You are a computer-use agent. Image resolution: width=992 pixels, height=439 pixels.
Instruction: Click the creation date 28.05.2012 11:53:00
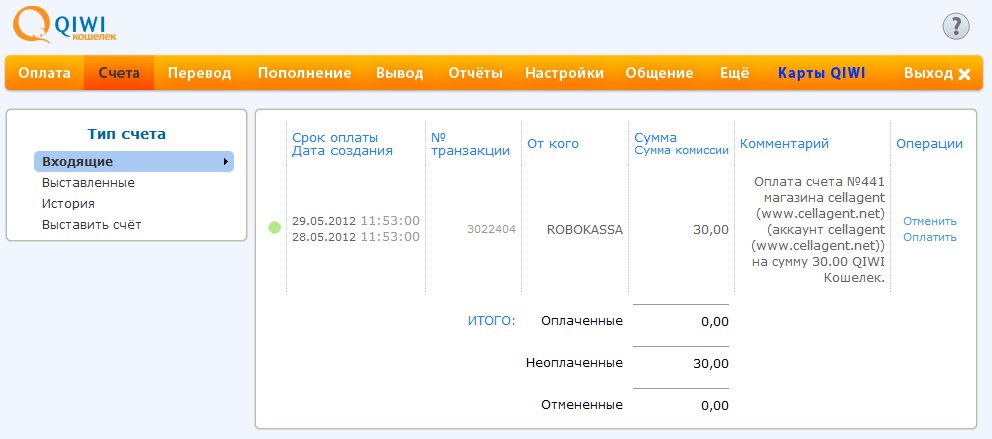(x=356, y=237)
